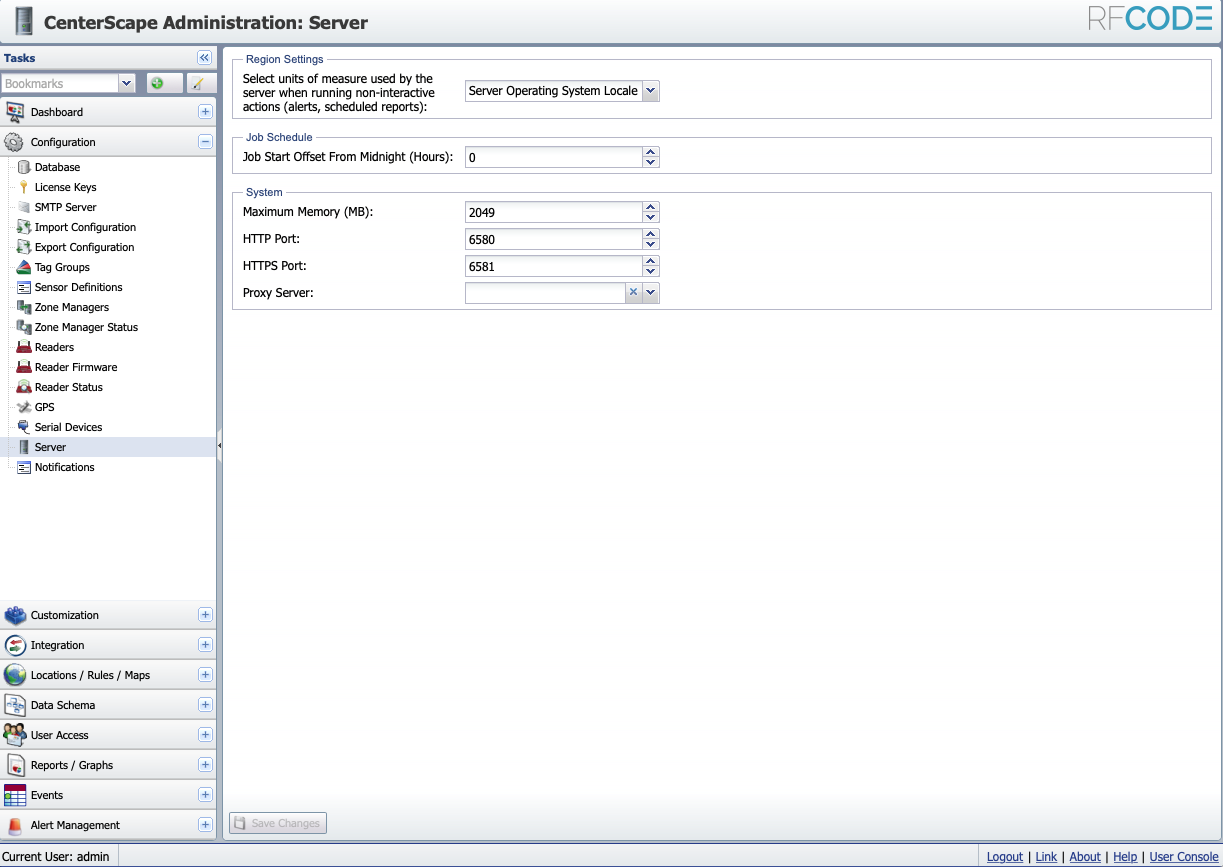Image resolution: width=1223 pixels, height=867 pixels.
Task: Click the Link link in footer
Action: click(x=1046, y=857)
